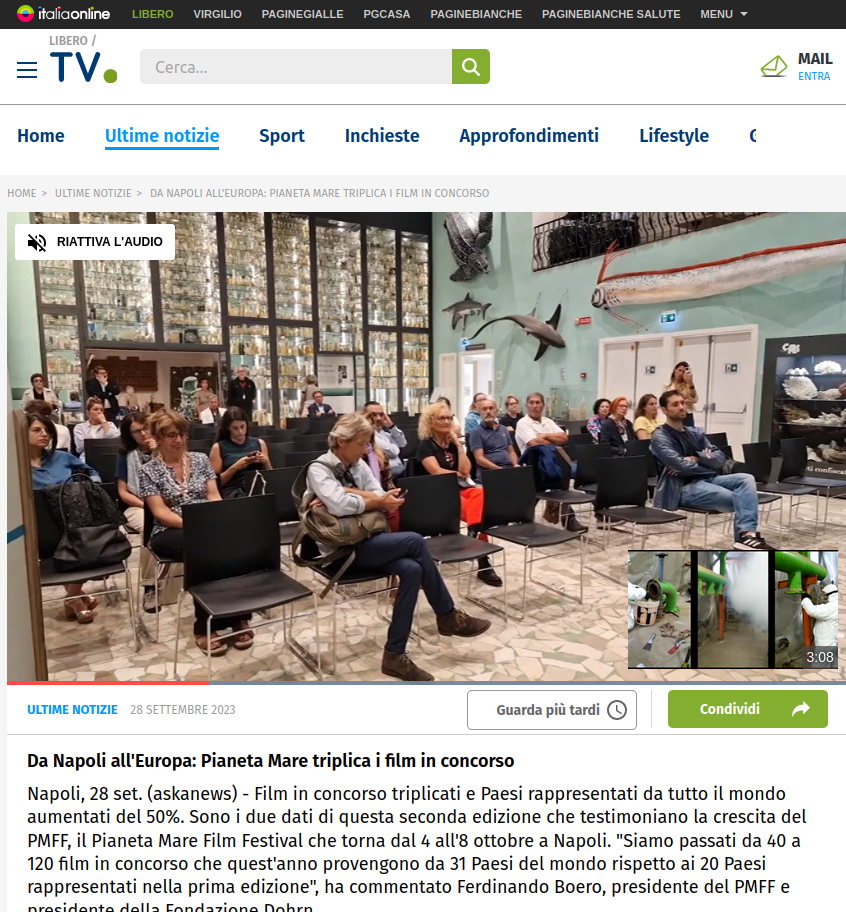
Task: Open the Mail envelope icon
Action: (x=774, y=67)
